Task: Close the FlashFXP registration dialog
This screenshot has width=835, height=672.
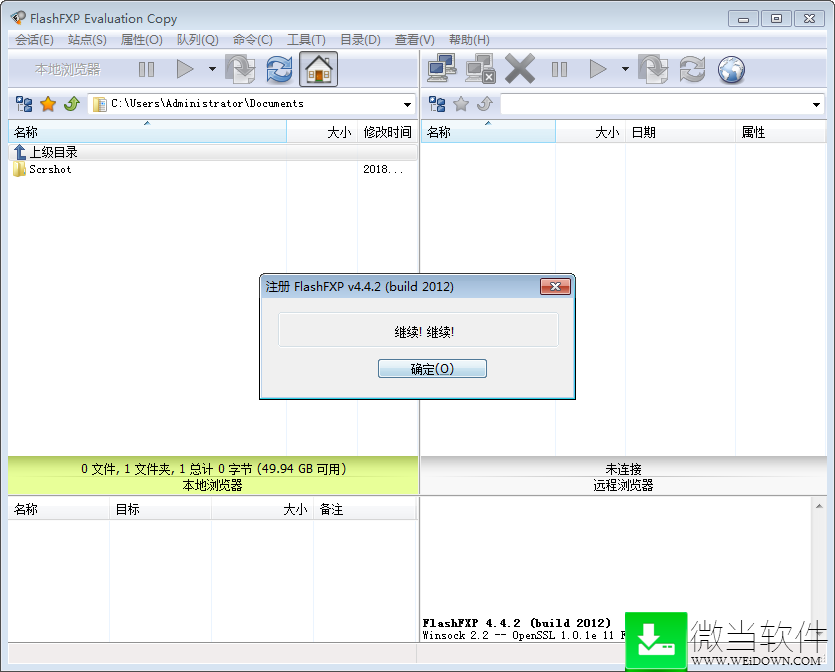Action: coord(555,286)
